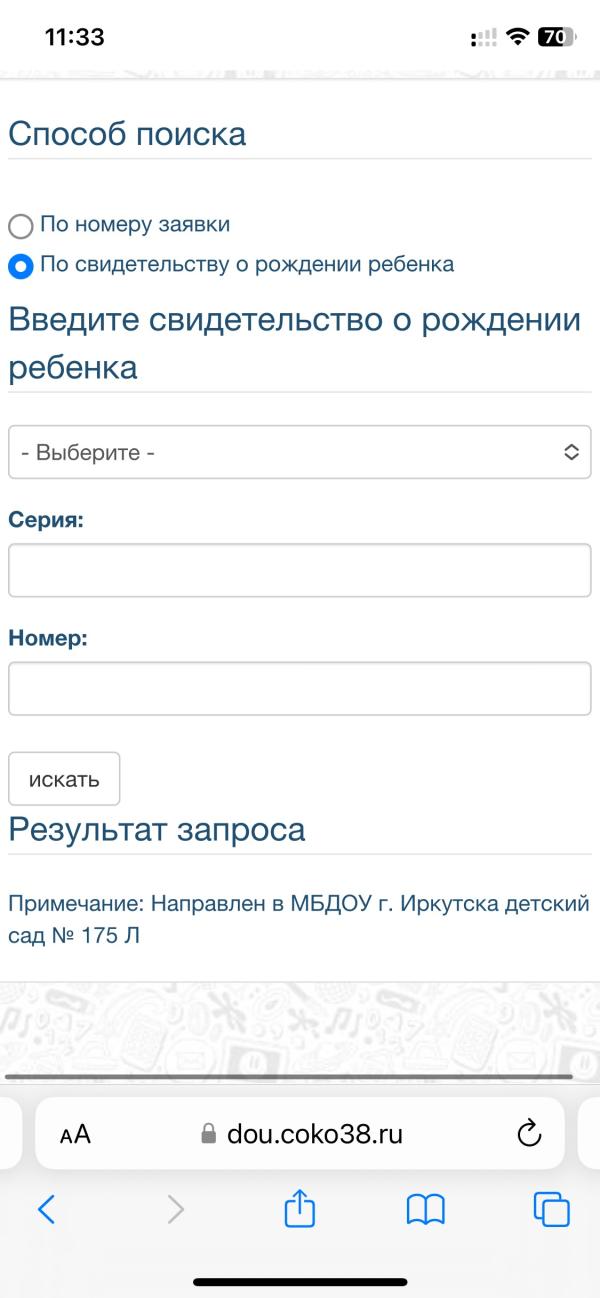Tap the "Результат запроса" heading
The height and width of the screenshot is (1298, 600).
tap(157, 829)
